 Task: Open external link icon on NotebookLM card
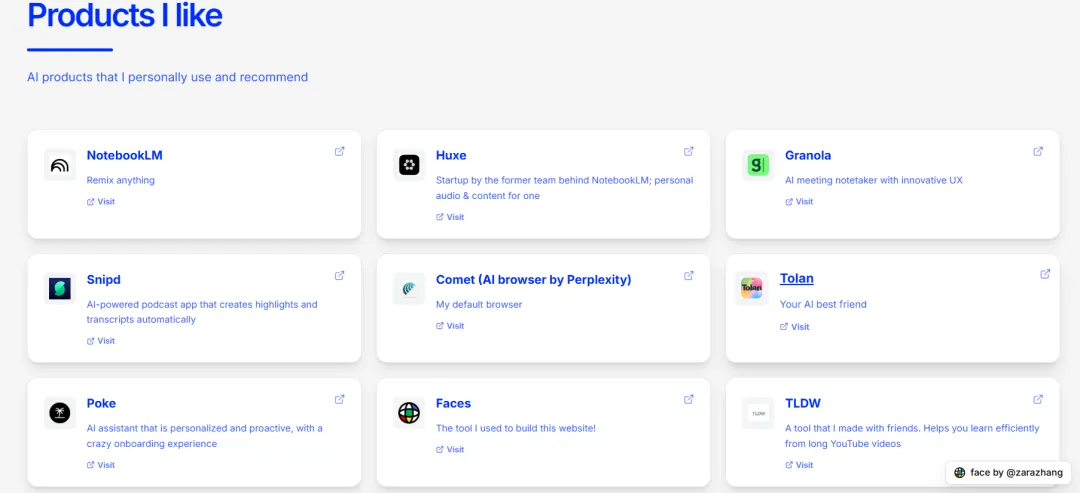(x=340, y=151)
